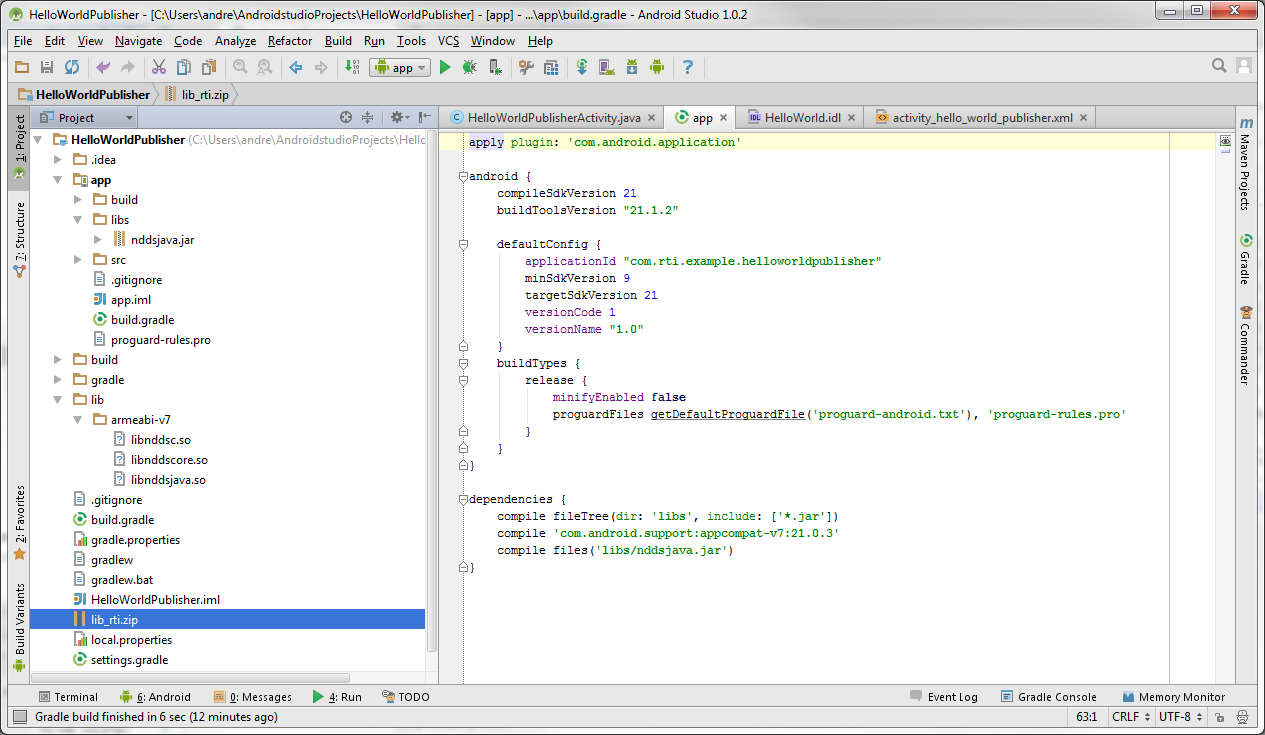1265x735 pixels.
Task: Open SDK Manager toolbar icon
Action: 632,67
